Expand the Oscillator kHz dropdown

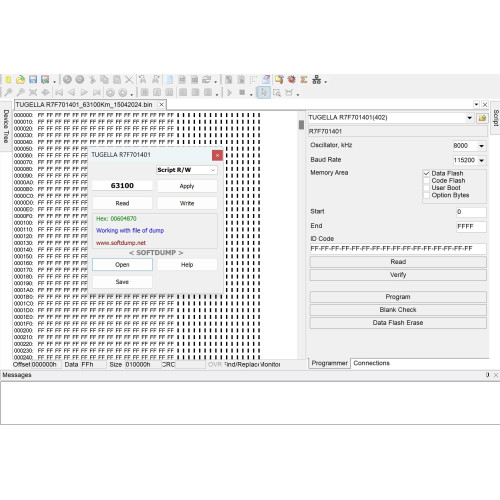[x=481, y=146]
